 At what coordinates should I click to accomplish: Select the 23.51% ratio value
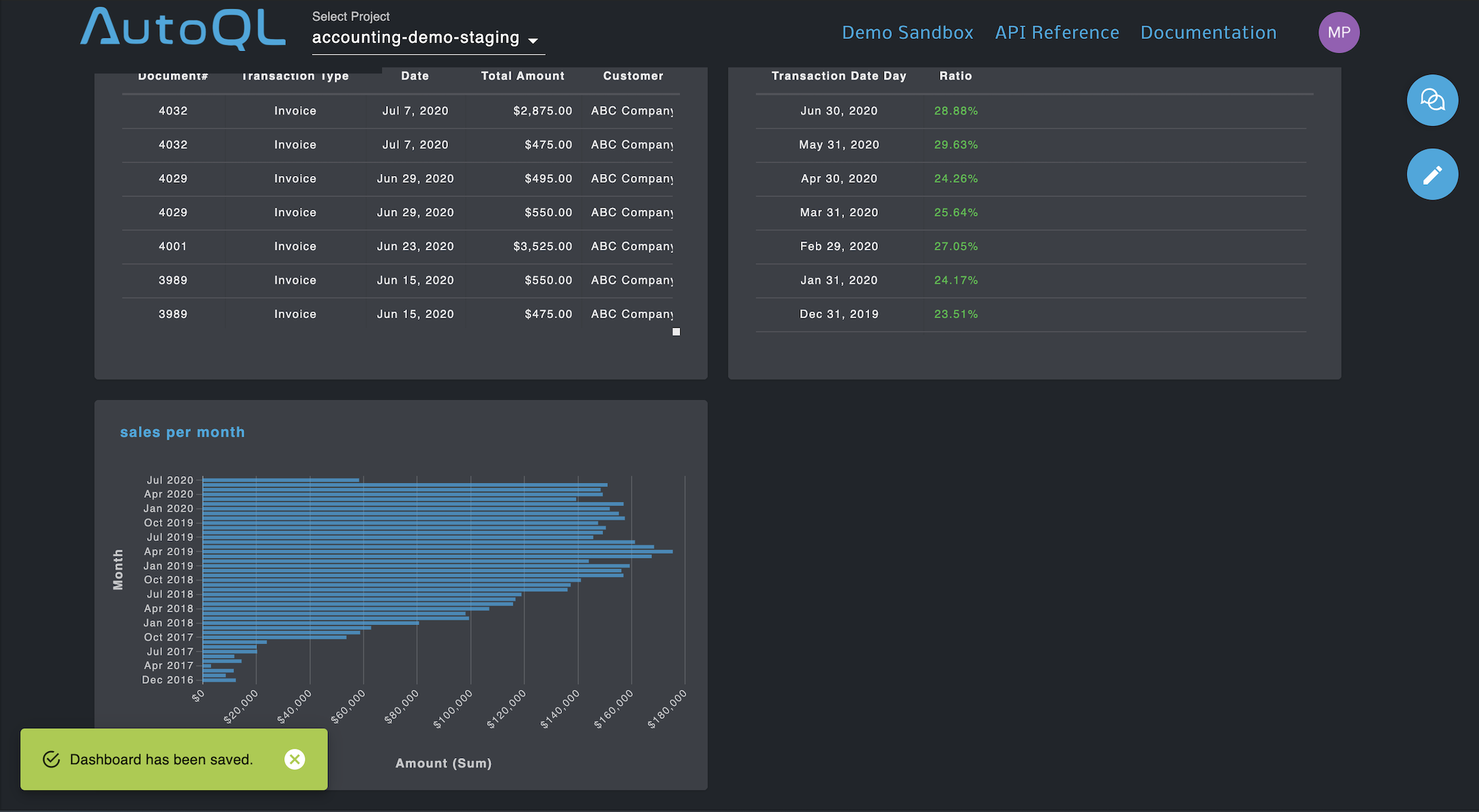coord(955,314)
